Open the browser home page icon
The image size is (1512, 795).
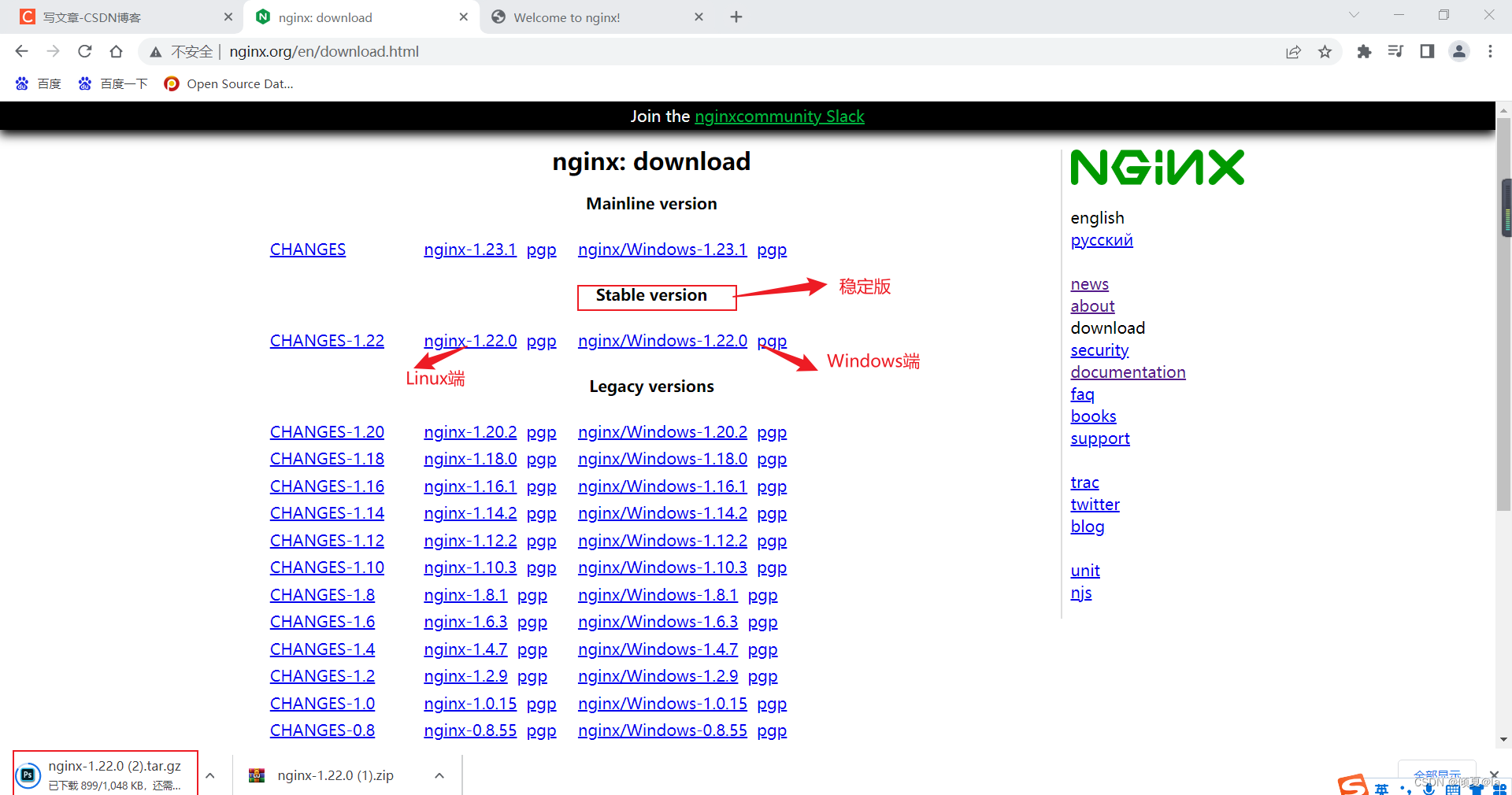tap(116, 51)
